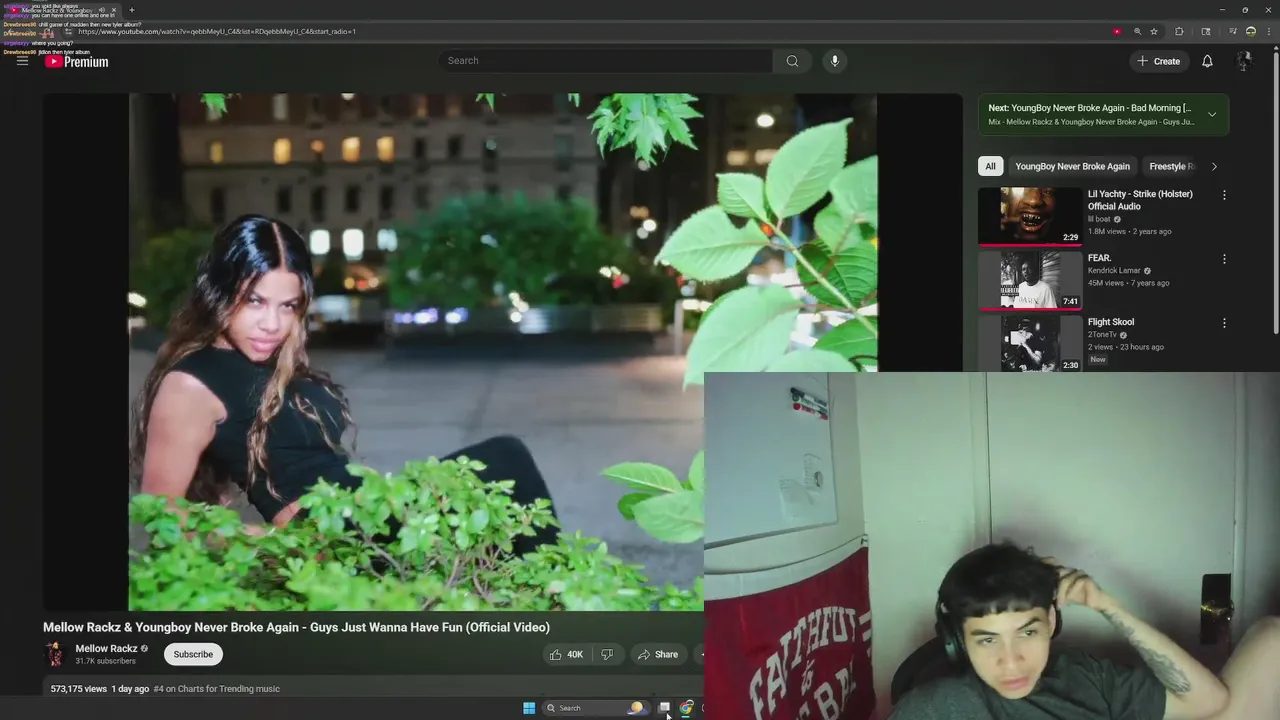Screen dimensions: 1280x720
Task: Open the Mellow Rackz channel name link
Action: pyautogui.click(x=106, y=648)
